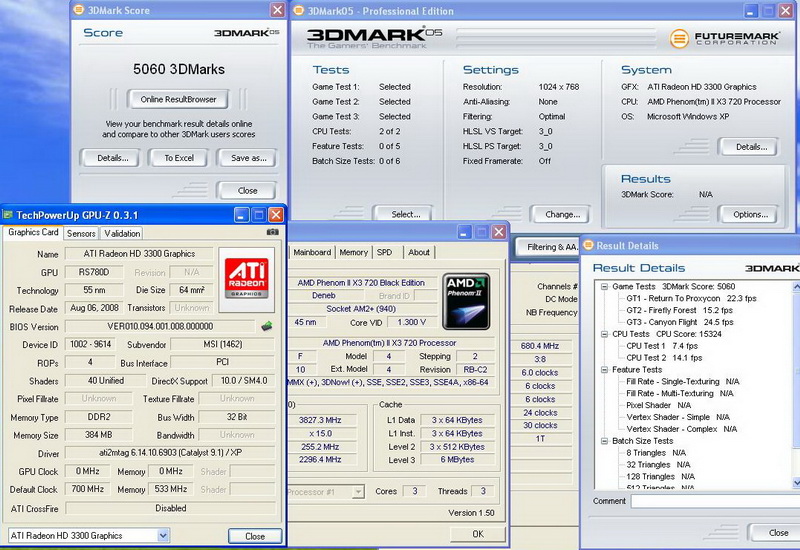The image size is (800, 550).
Task: Open the About tab in CPU-Z
Action: coord(419,252)
